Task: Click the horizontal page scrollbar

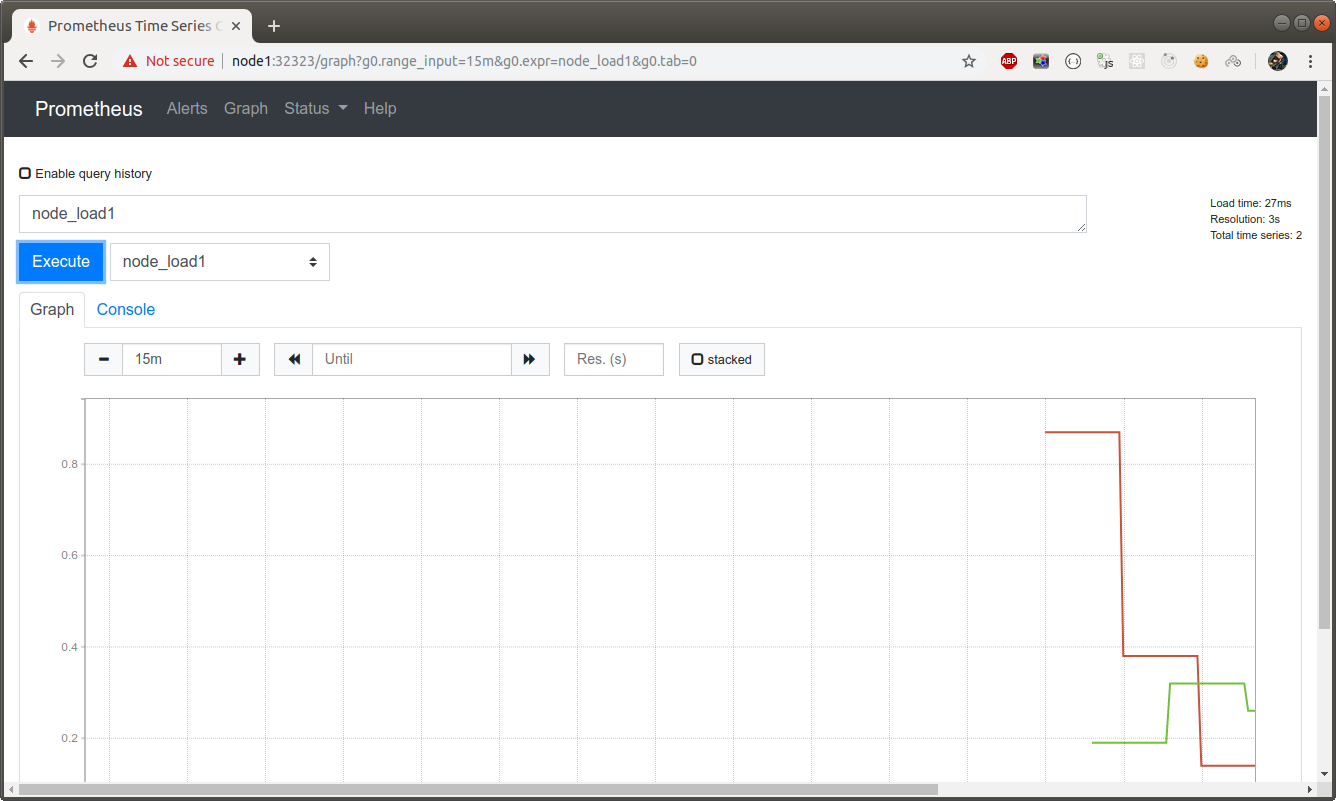Action: [478, 790]
